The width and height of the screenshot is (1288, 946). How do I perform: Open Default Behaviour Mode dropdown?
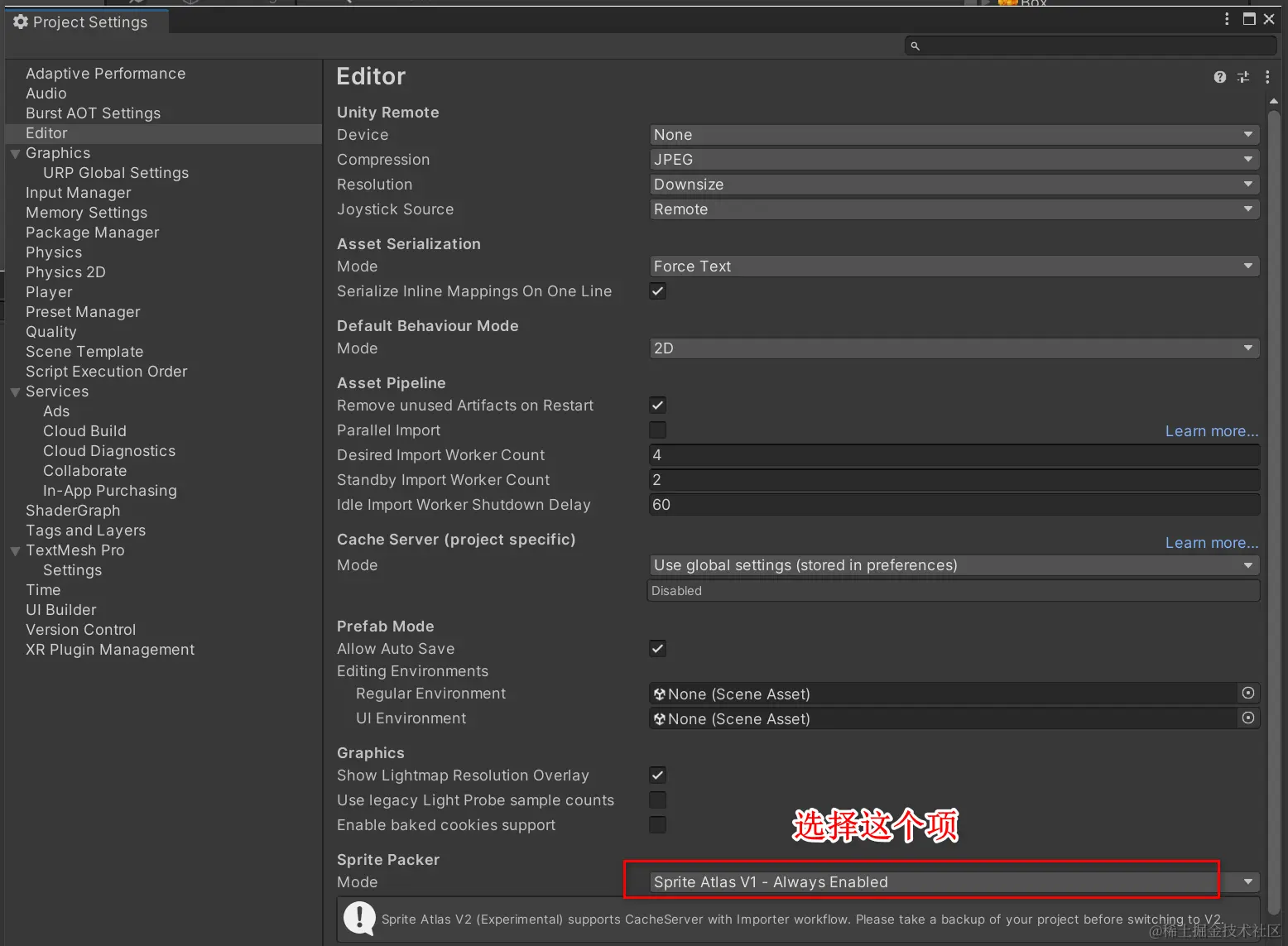954,348
